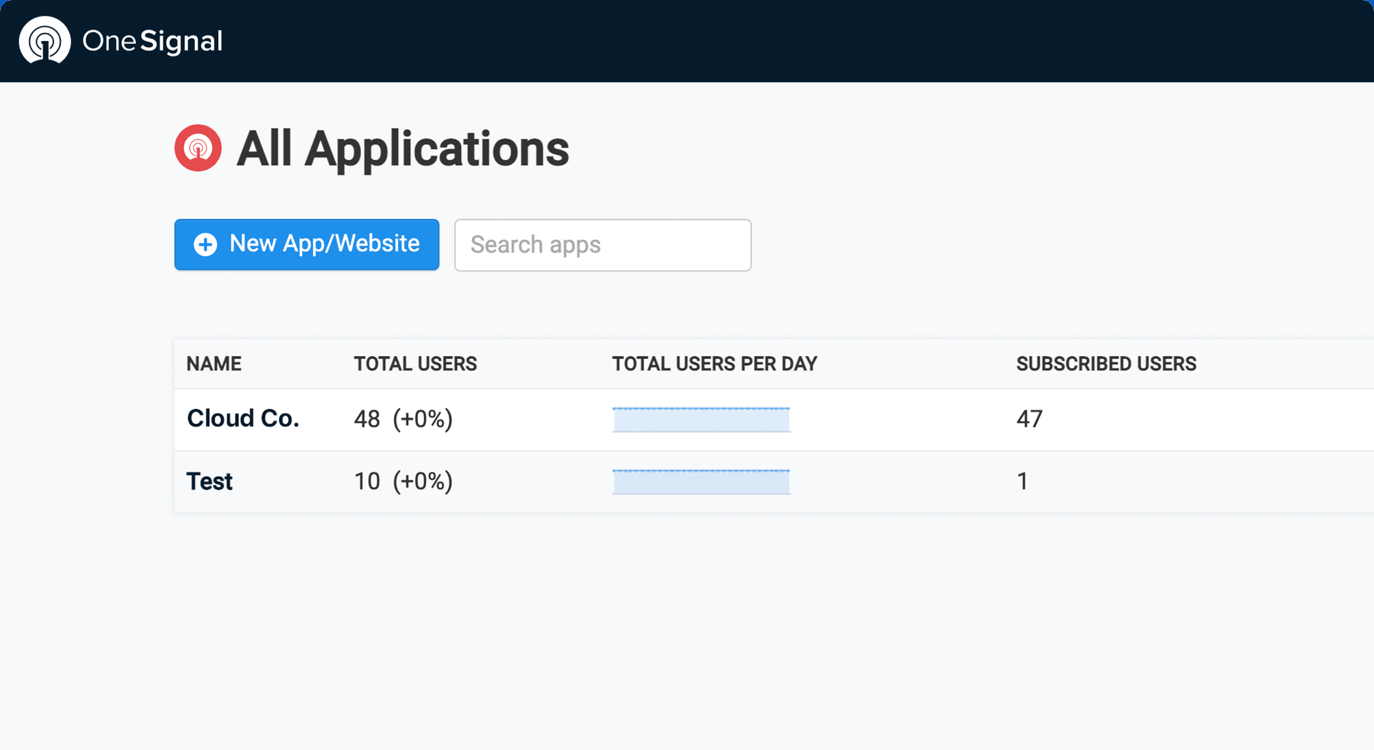View Test users-per-day sparkline chart
Screen dimensions: 1374x750
701,481
